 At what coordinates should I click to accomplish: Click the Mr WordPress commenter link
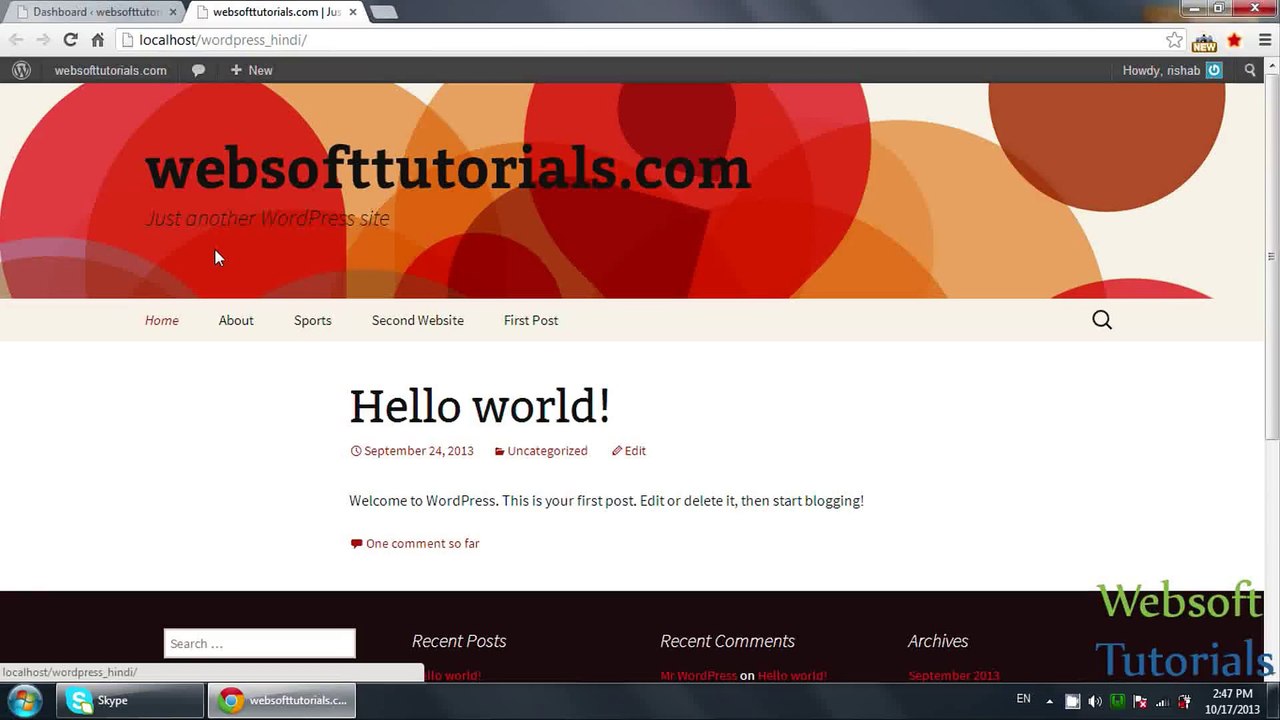(698, 675)
